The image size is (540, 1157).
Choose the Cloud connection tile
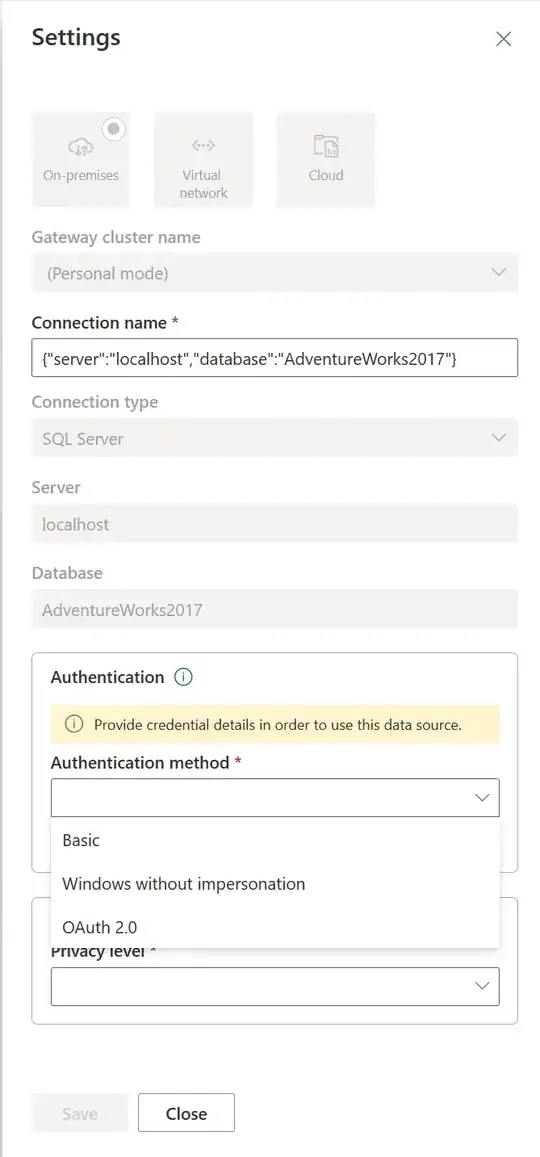point(325,159)
